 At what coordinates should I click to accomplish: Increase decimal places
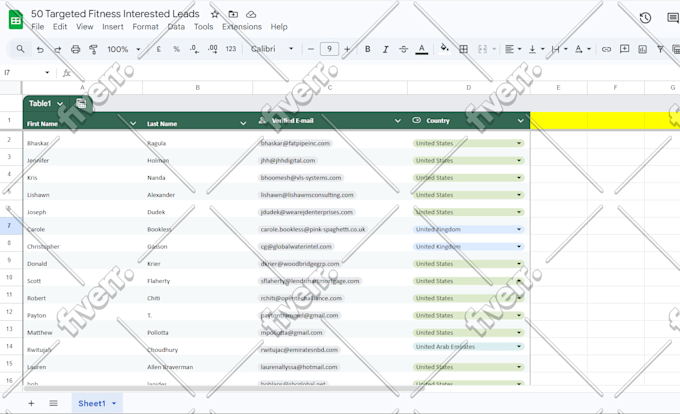pyautogui.click(x=212, y=49)
